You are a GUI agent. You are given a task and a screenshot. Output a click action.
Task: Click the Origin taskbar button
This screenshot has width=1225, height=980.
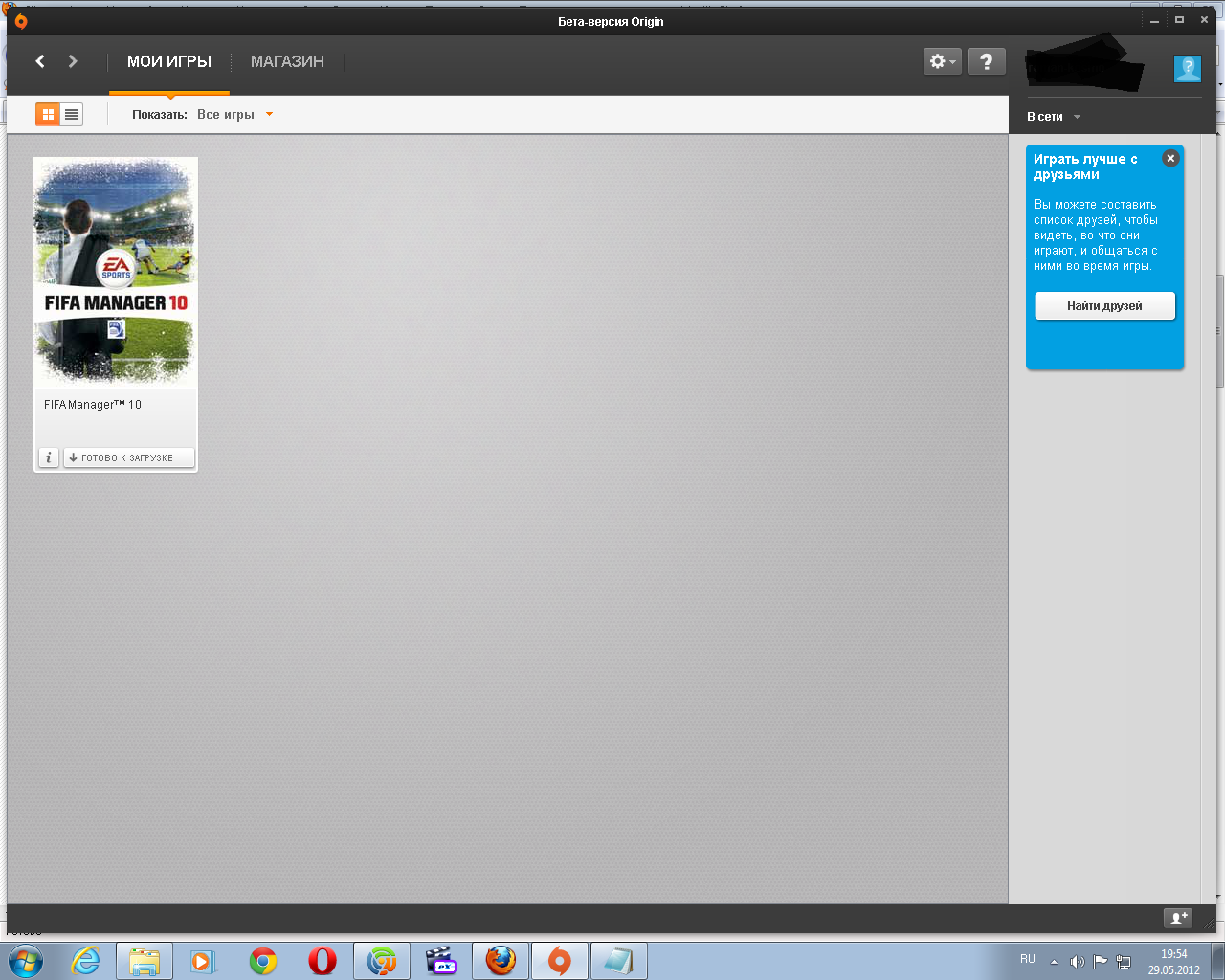coord(560,961)
